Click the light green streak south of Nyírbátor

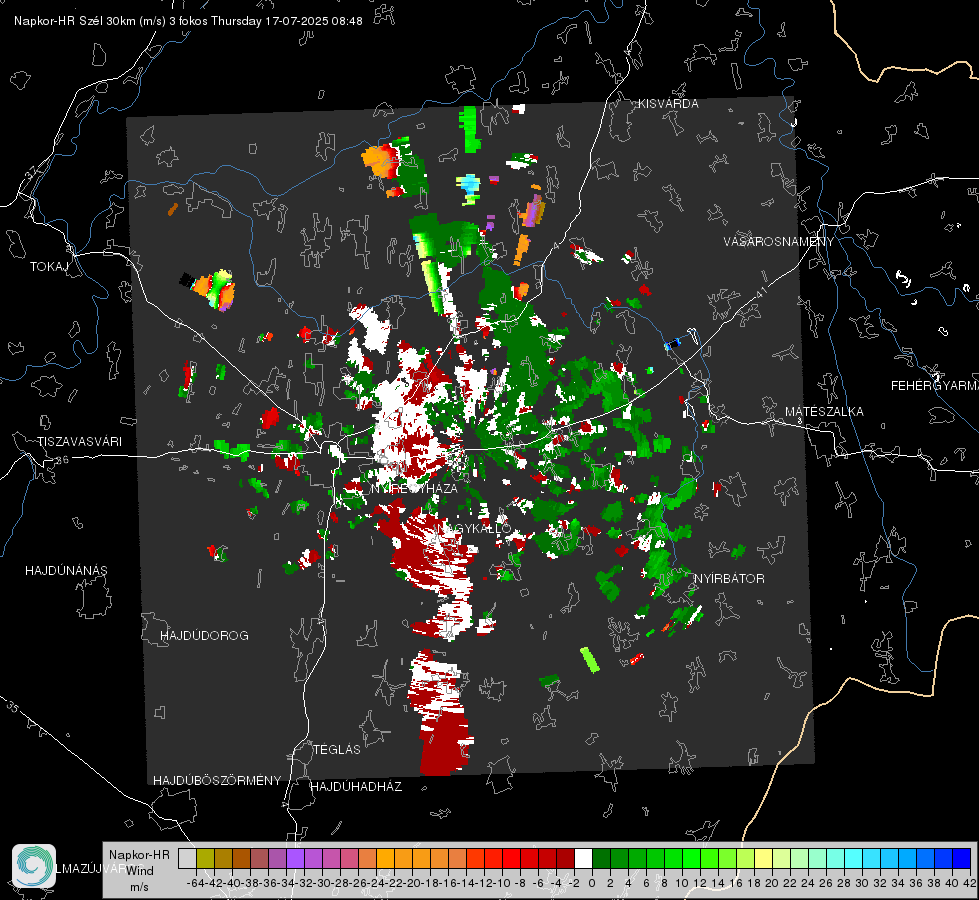[x=589, y=660]
